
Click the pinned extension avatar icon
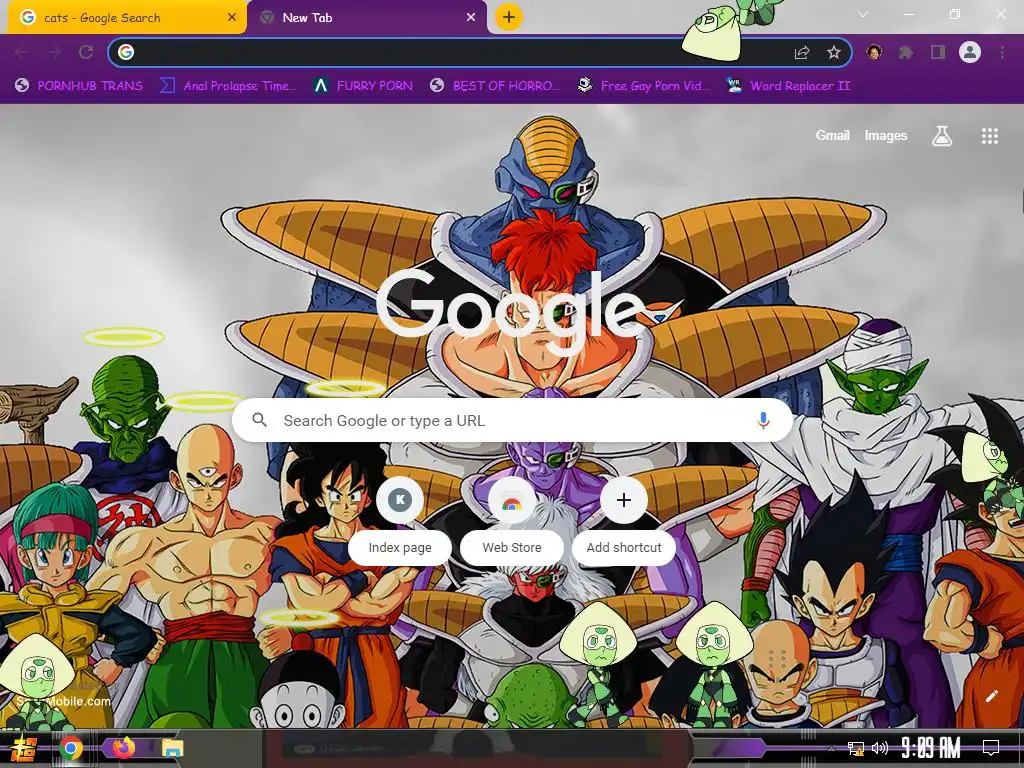tap(874, 52)
